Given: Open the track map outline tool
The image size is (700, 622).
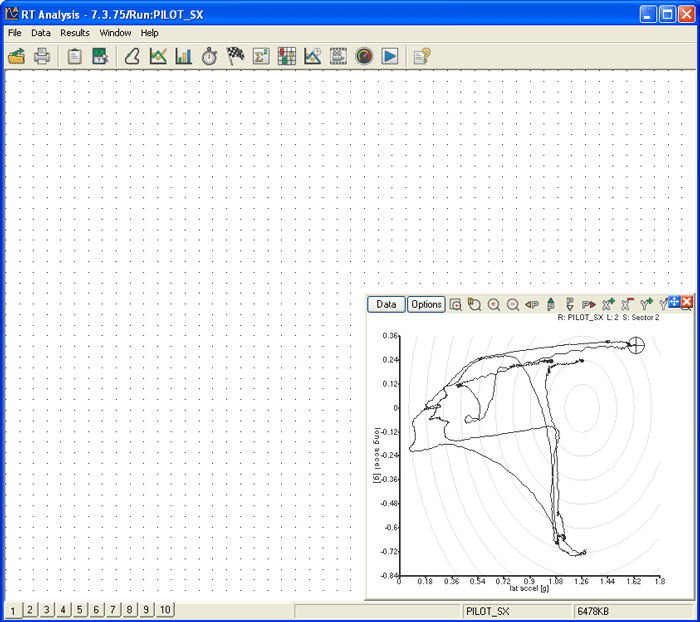Looking at the screenshot, I should tap(132, 56).
